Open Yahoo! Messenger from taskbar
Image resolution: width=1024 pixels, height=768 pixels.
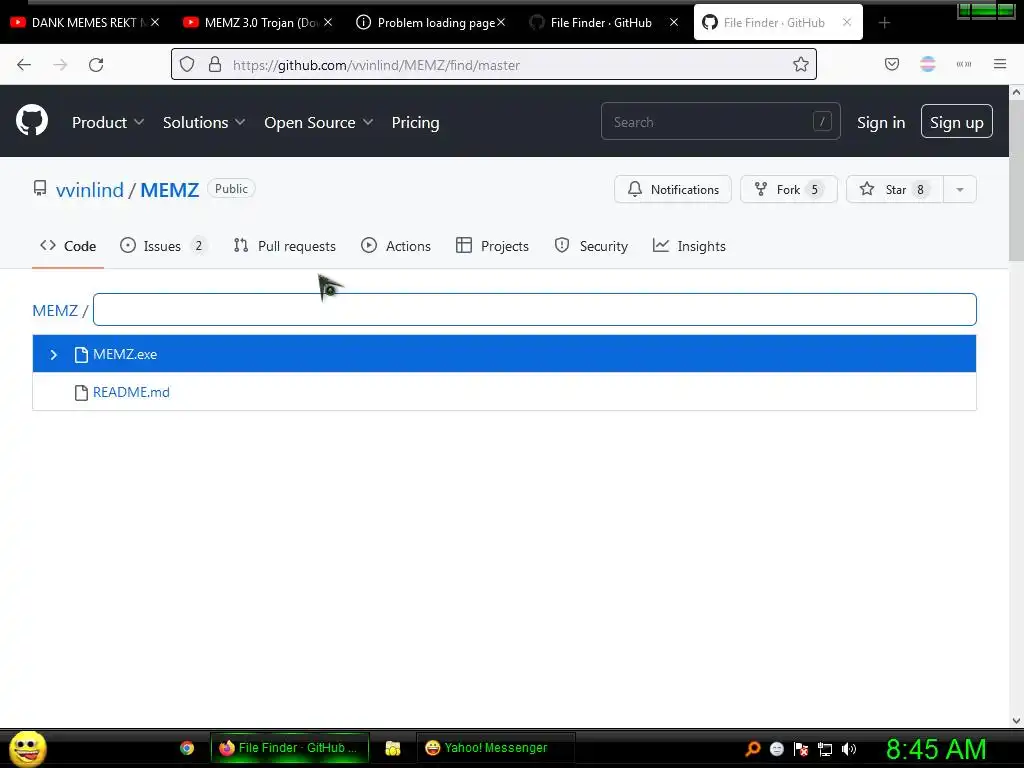[495, 748]
